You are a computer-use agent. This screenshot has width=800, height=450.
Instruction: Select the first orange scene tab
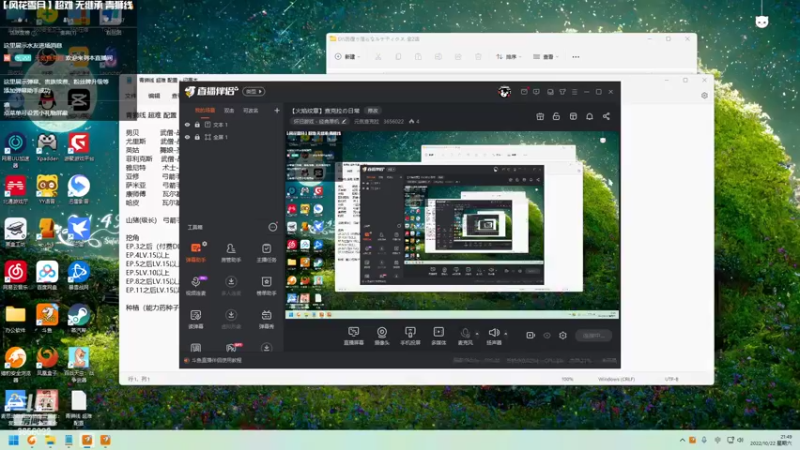tap(205, 110)
